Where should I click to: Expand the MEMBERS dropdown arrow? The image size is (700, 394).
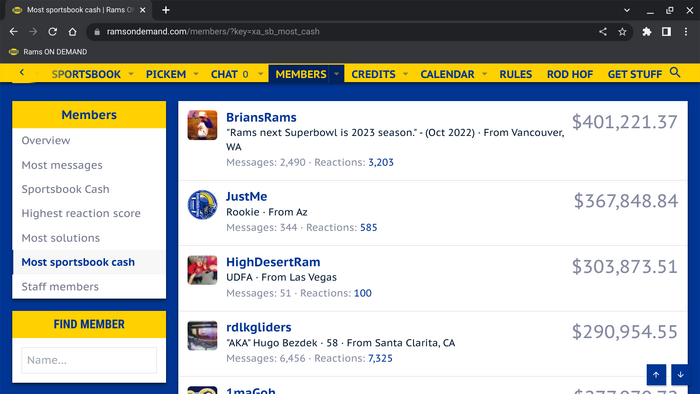coord(336,74)
